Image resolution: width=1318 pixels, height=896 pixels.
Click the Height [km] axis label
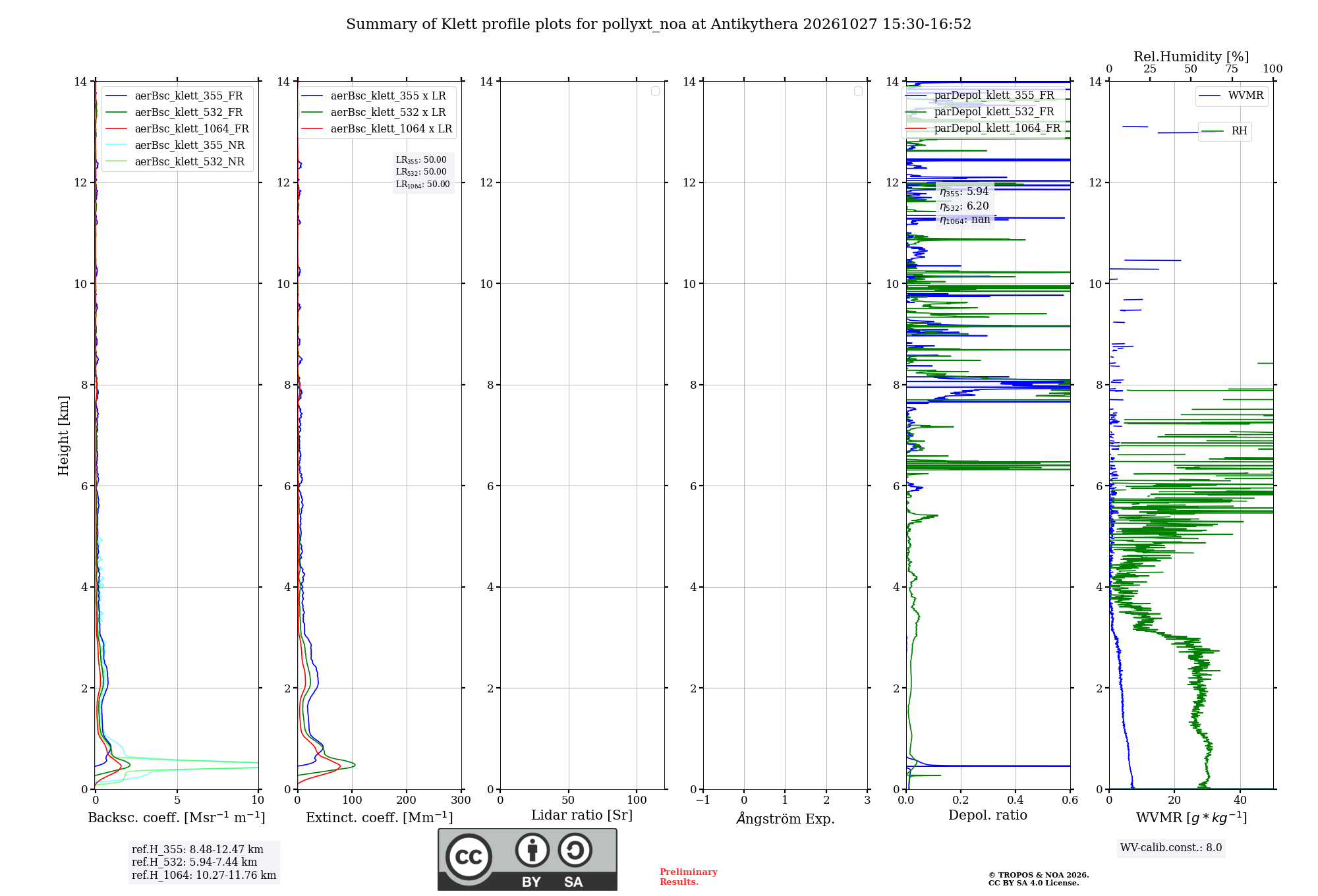point(63,435)
